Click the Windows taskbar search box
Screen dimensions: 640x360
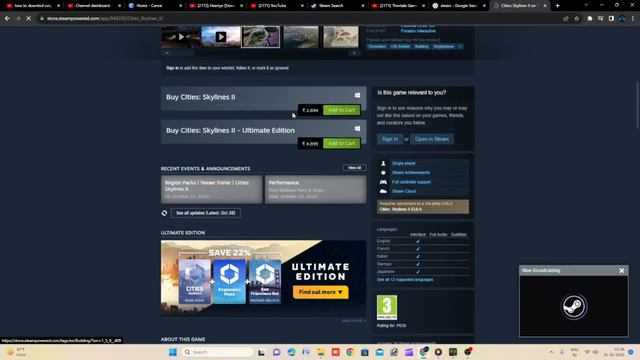click(x=218, y=352)
